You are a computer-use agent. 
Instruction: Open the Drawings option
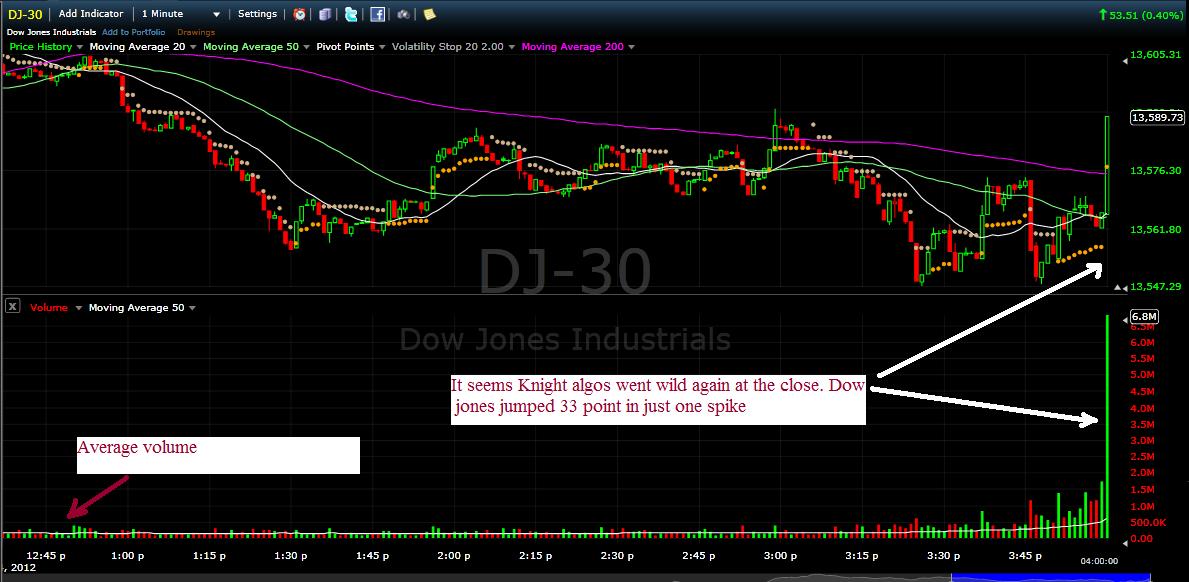[196, 31]
